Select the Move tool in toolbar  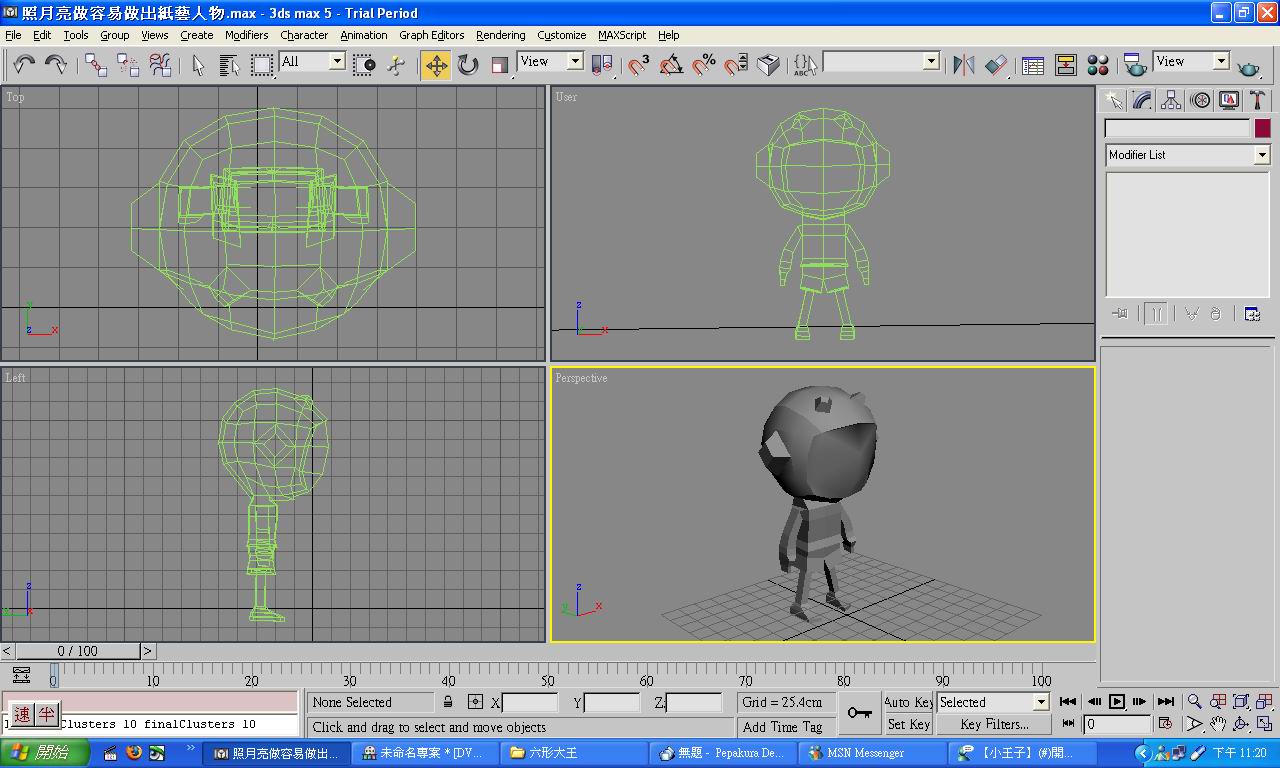(436, 65)
